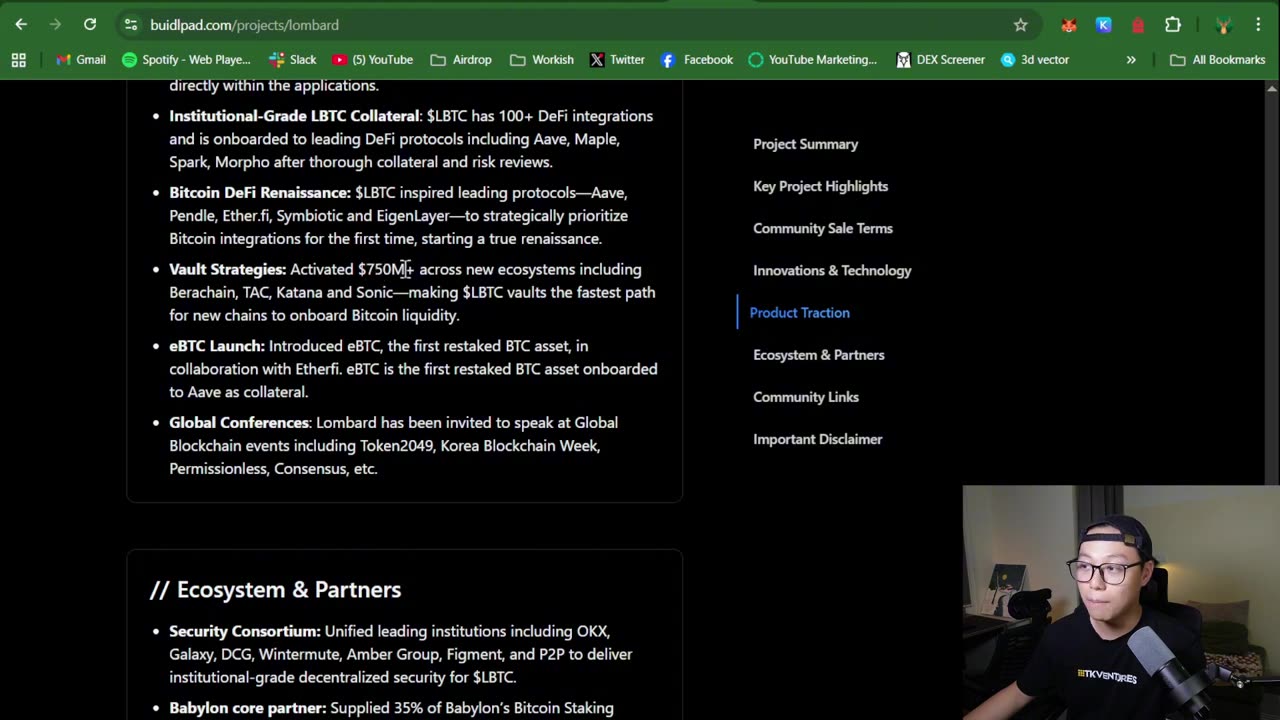This screenshot has width=1280, height=720.
Task: Open Chrome three-dot menu
Action: (1258, 25)
